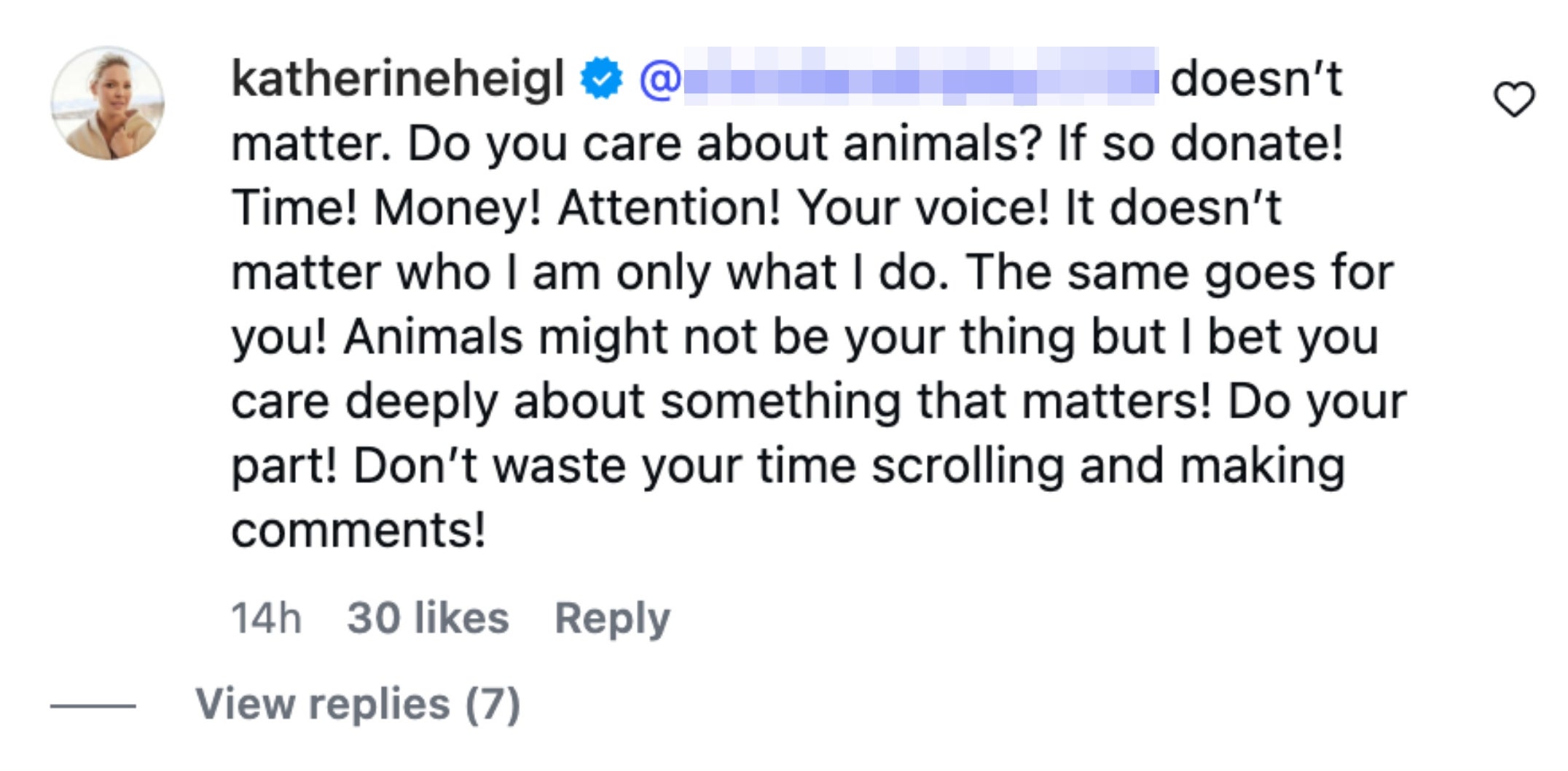Open the commenter's profile picture
This screenshot has height=771, width=1568.
108,103
